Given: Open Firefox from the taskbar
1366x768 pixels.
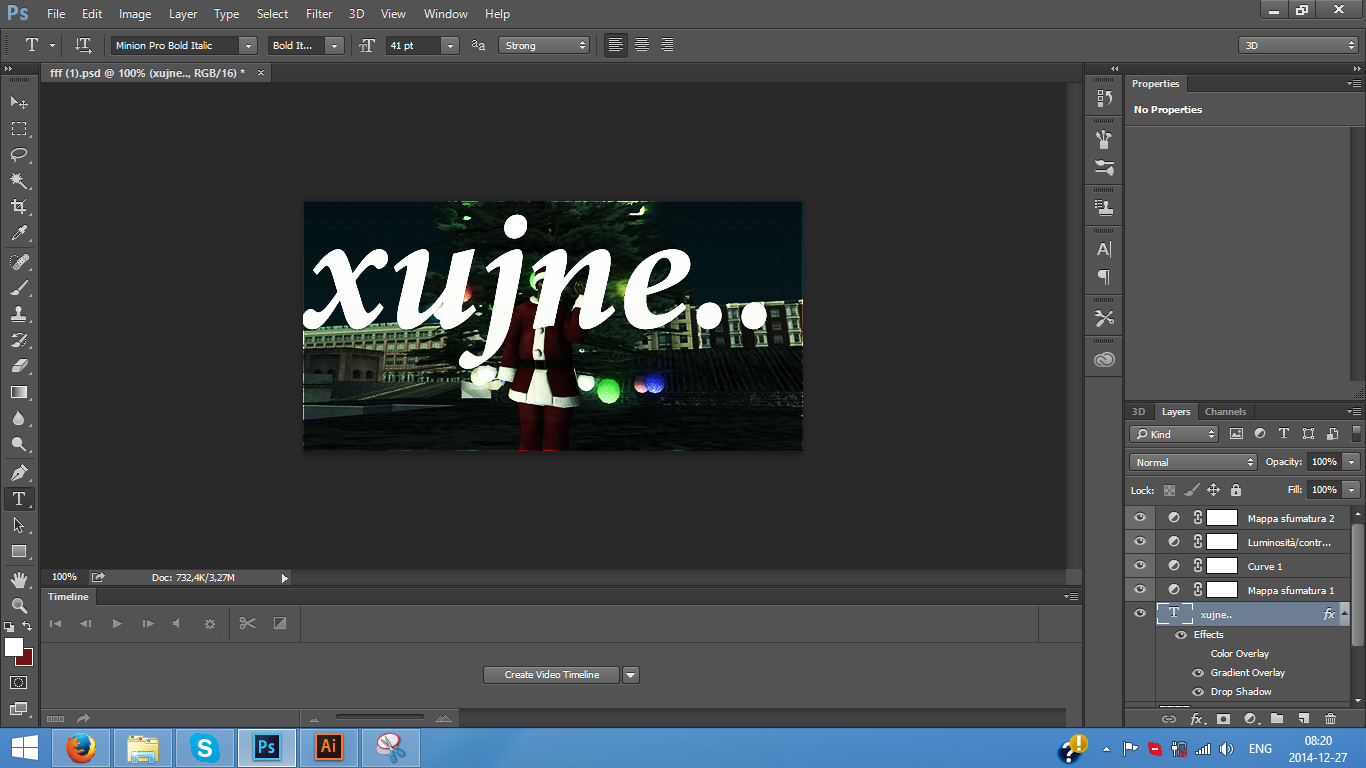Looking at the screenshot, I should 80,748.
